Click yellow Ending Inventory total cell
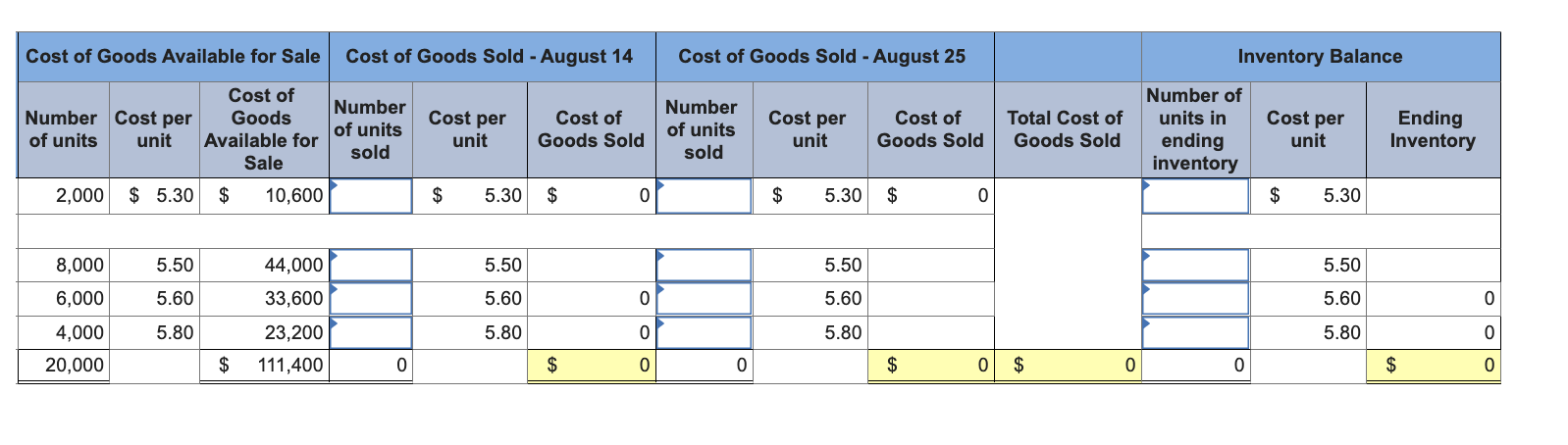1568x445 pixels. point(1433,366)
